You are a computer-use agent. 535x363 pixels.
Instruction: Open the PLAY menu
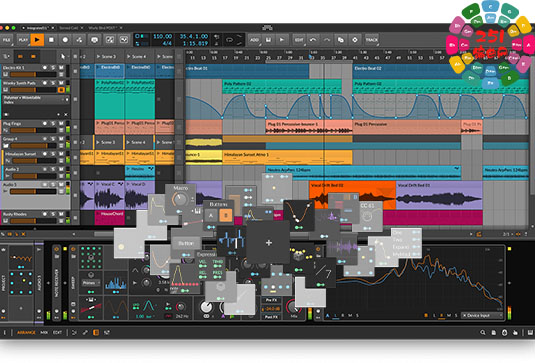pyautogui.click(x=23, y=40)
